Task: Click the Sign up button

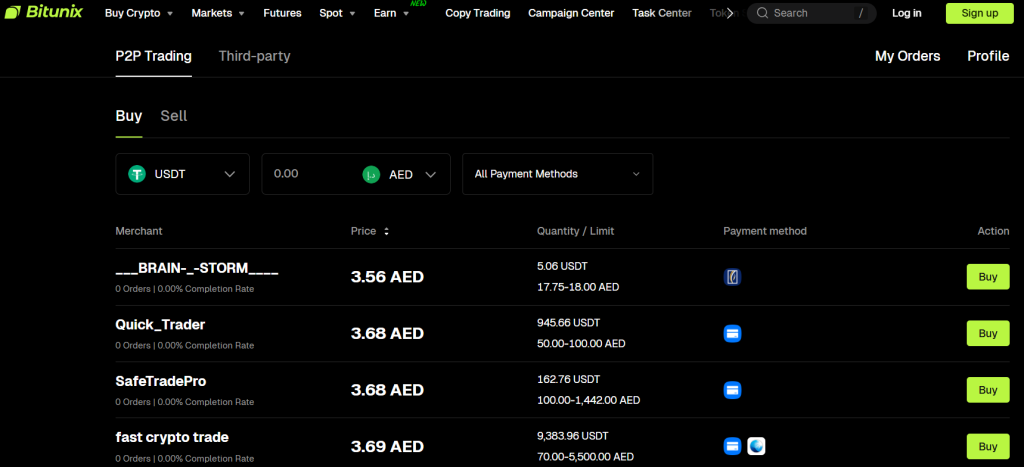Action: 980,13
